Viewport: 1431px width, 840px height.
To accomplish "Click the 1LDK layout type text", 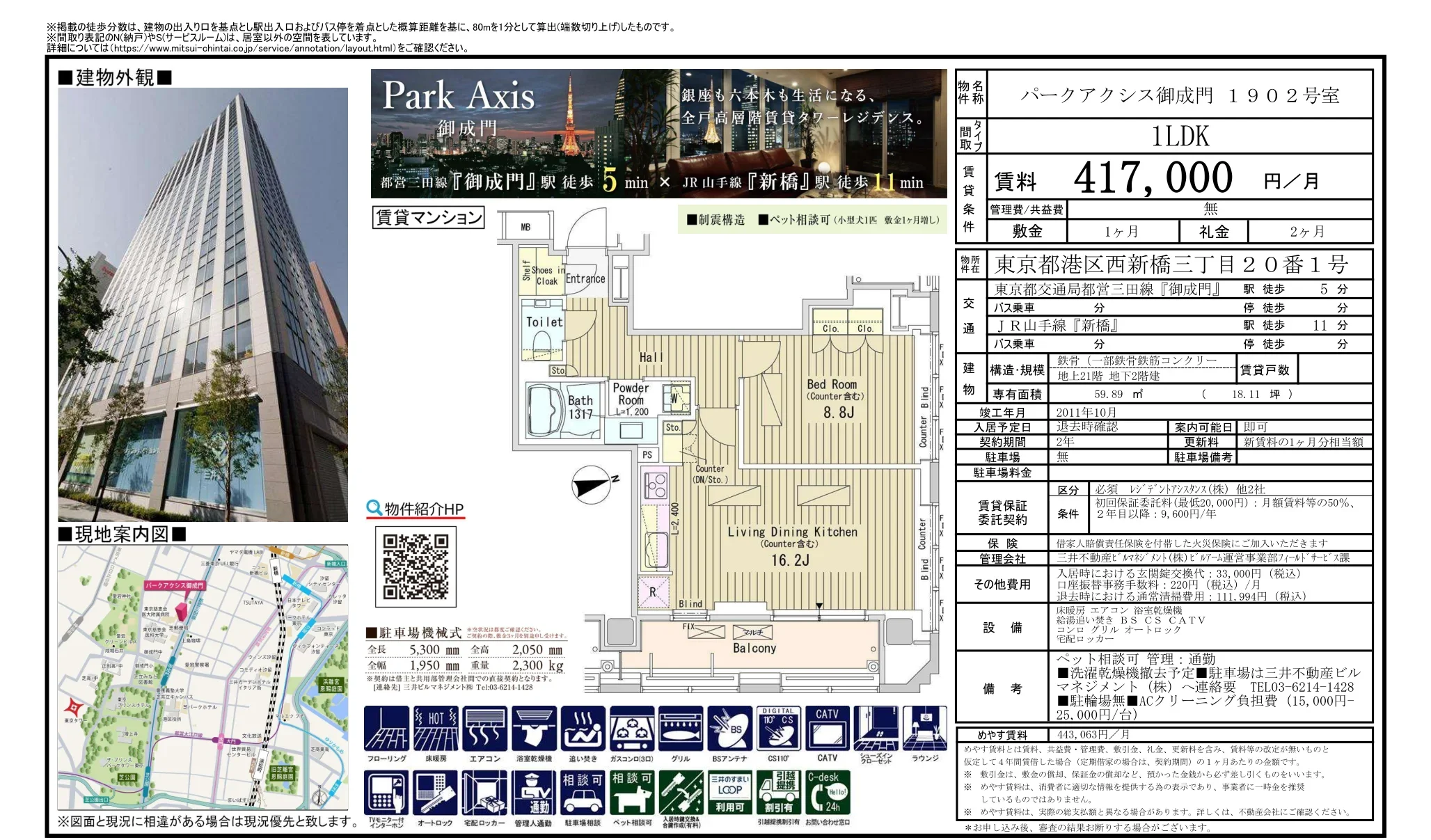I will tap(1180, 136).
